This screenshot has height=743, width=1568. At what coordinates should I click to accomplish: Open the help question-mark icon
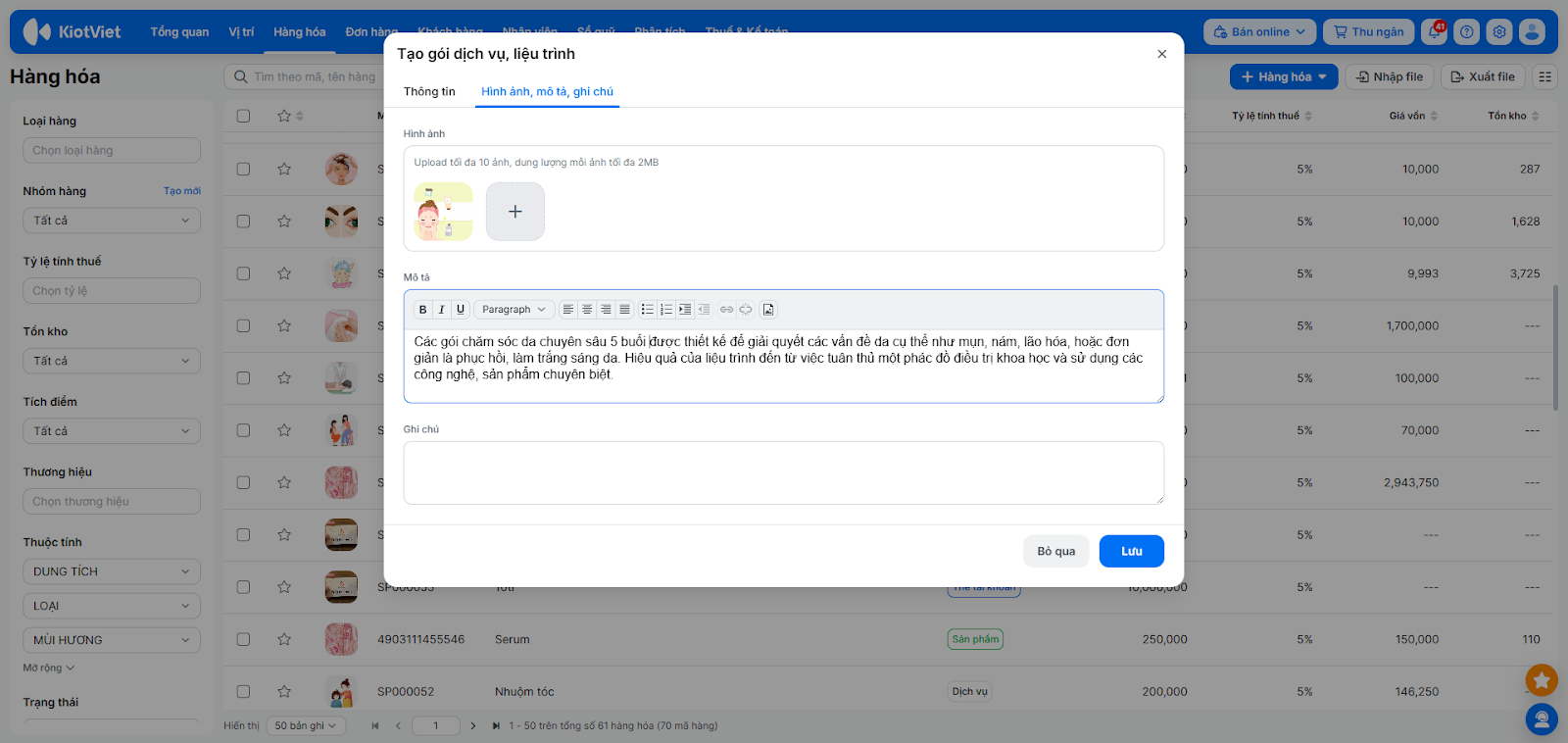tap(1467, 32)
